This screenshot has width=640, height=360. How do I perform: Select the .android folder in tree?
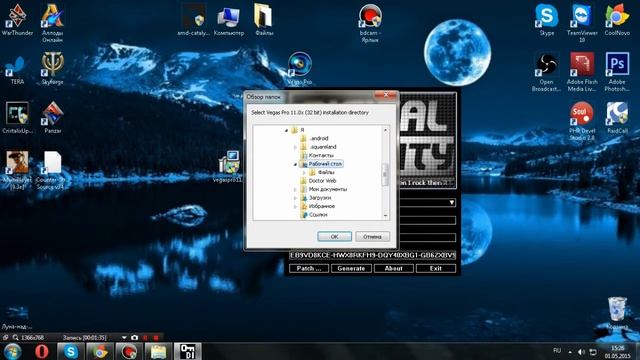[x=318, y=138]
